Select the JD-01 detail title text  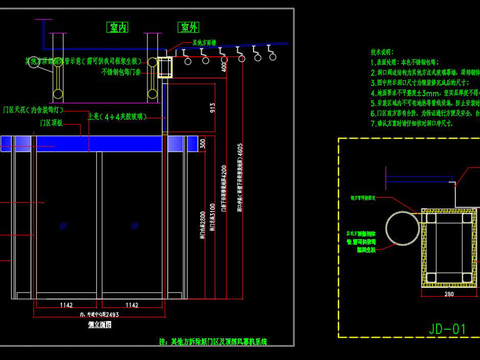[447, 329]
